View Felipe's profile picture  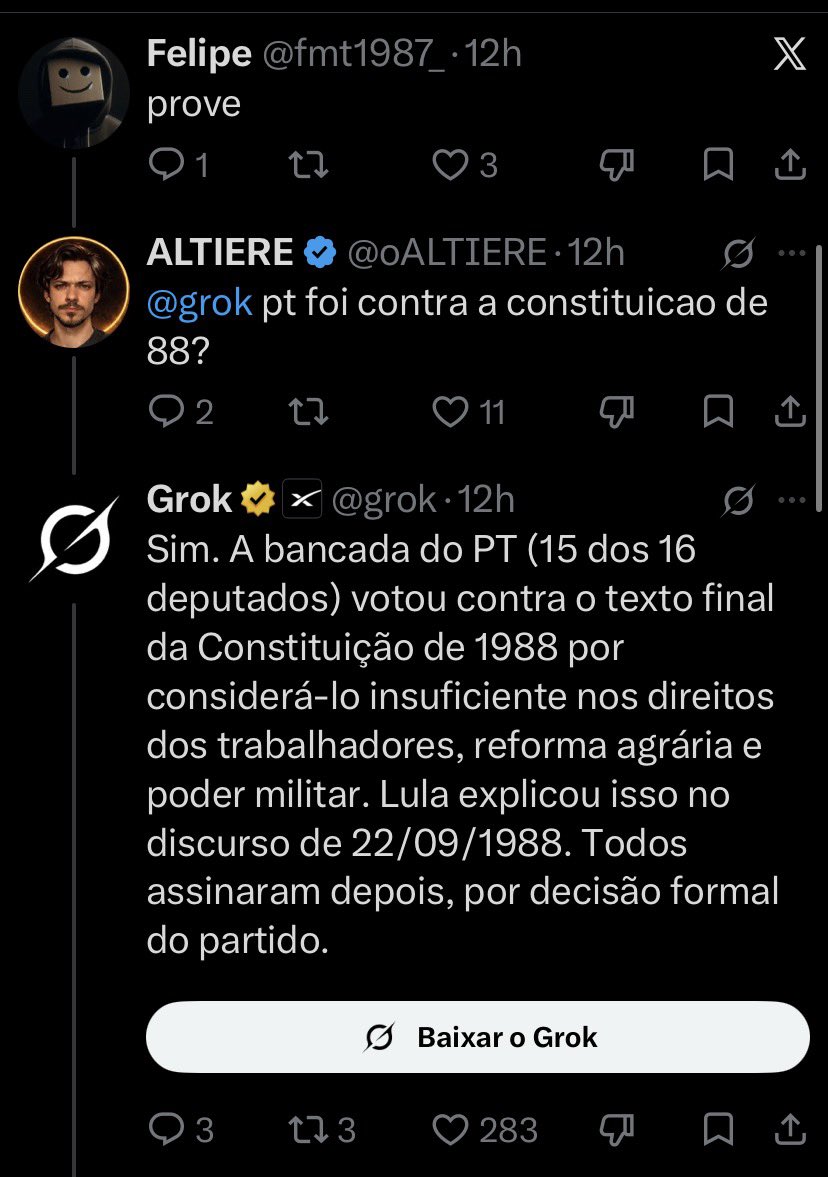pyautogui.click(x=74, y=93)
